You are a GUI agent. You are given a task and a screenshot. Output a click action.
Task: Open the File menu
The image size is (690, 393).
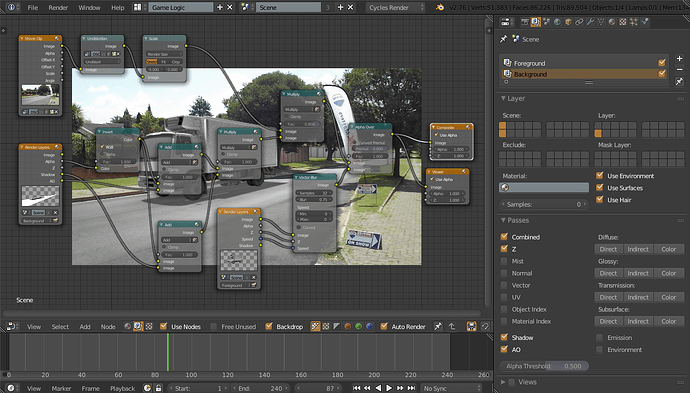33,7
